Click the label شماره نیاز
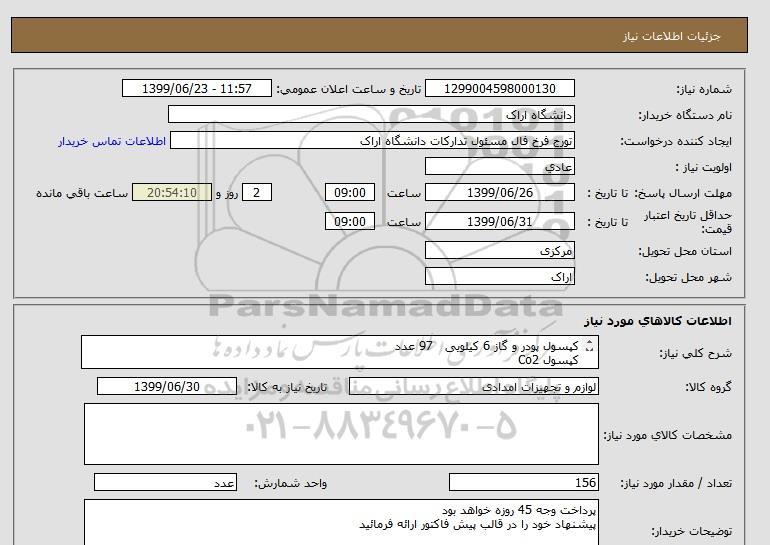The width and height of the screenshot is (770, 545). pos(704,89)
